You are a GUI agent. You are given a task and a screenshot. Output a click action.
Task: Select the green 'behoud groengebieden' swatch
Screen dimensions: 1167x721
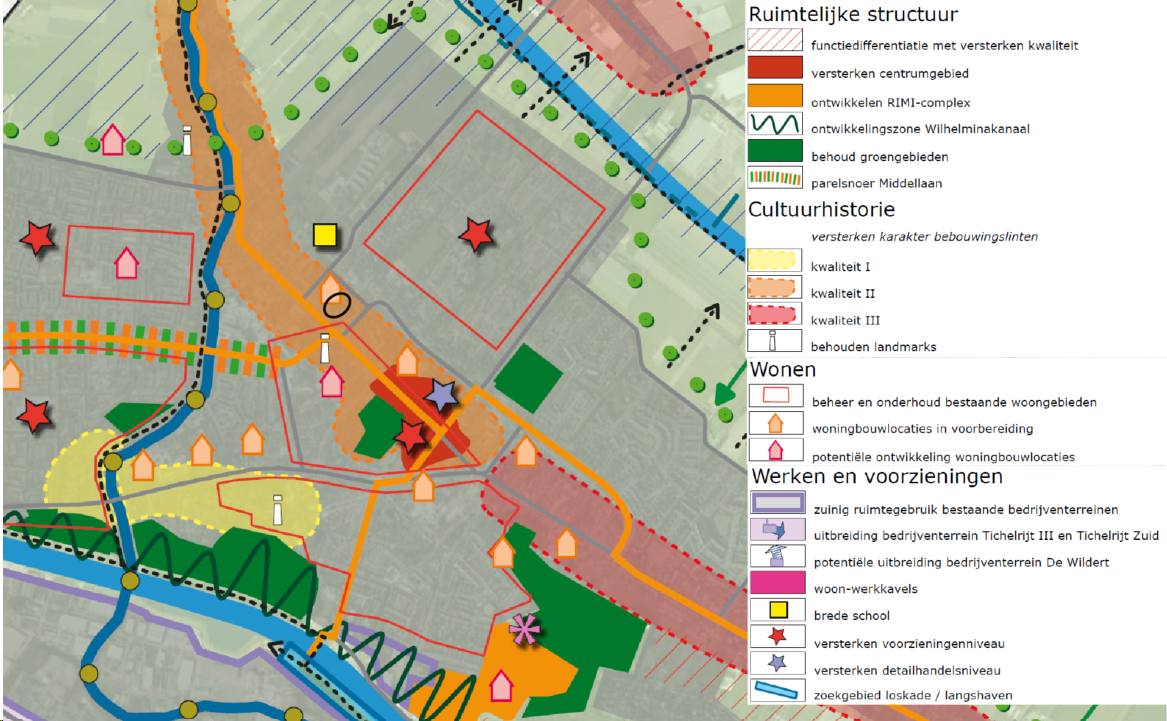[775, 152]
